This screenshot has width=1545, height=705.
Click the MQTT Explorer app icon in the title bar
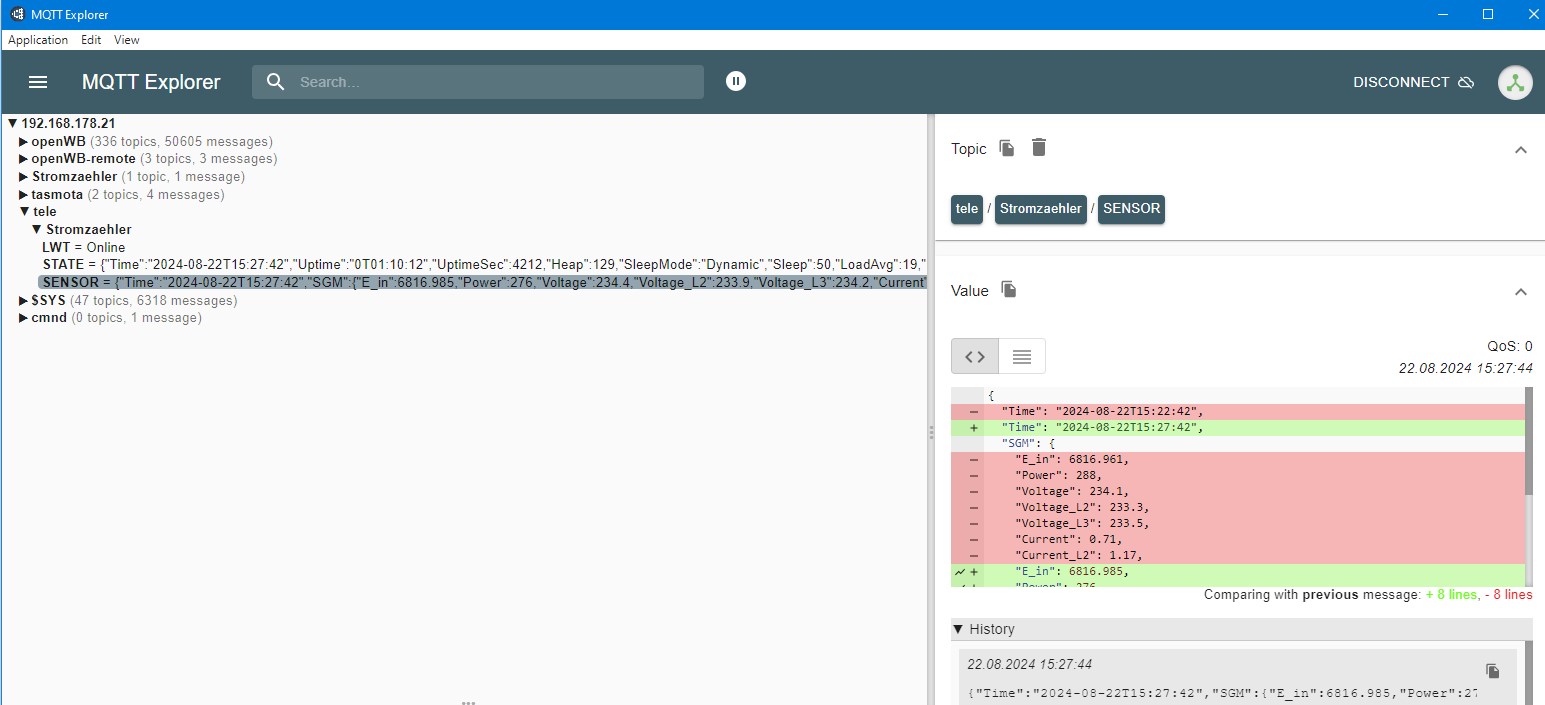point(17,15)
